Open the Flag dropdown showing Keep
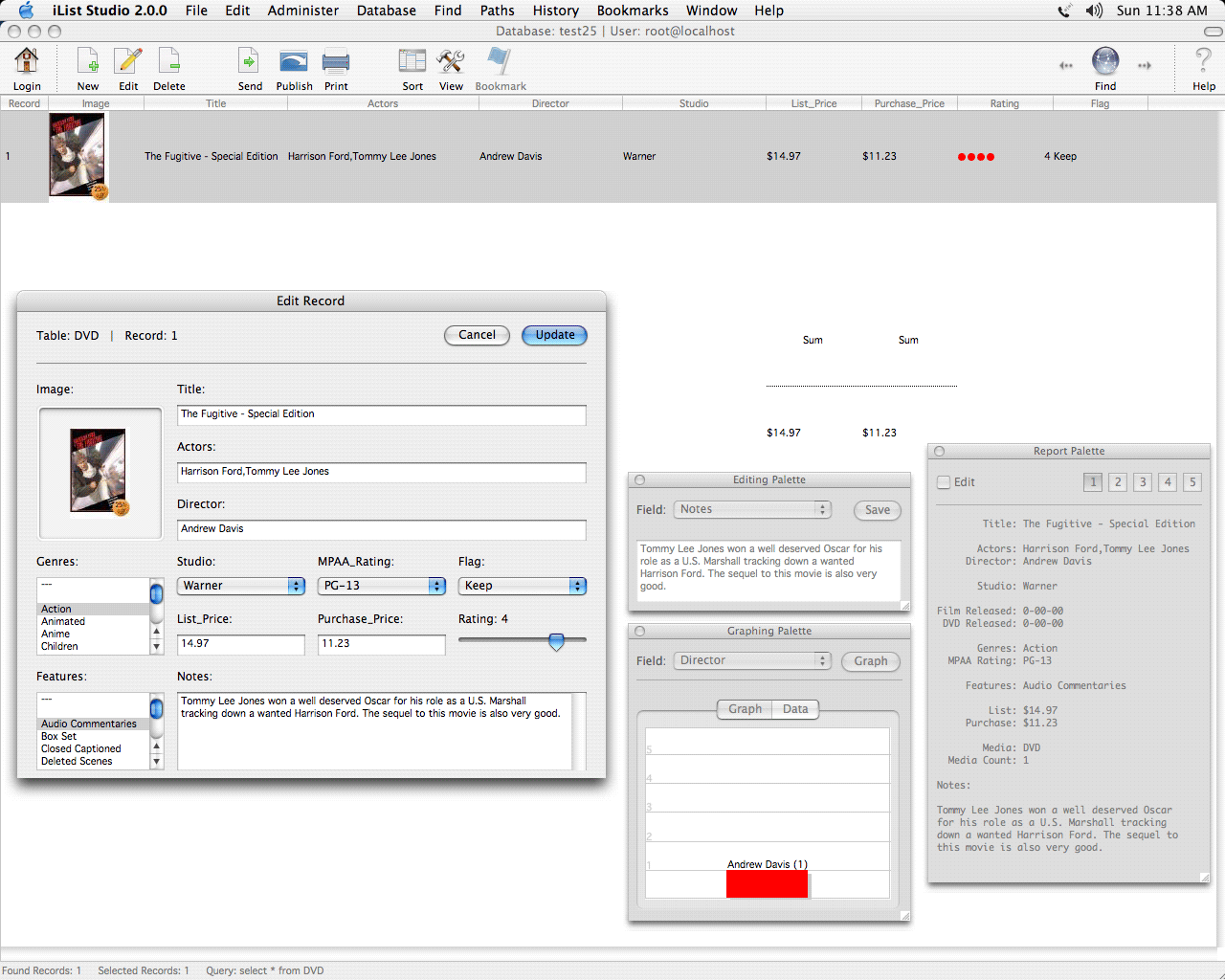The width and height of the screenshot is (1225, 980). tap(523, 586)
